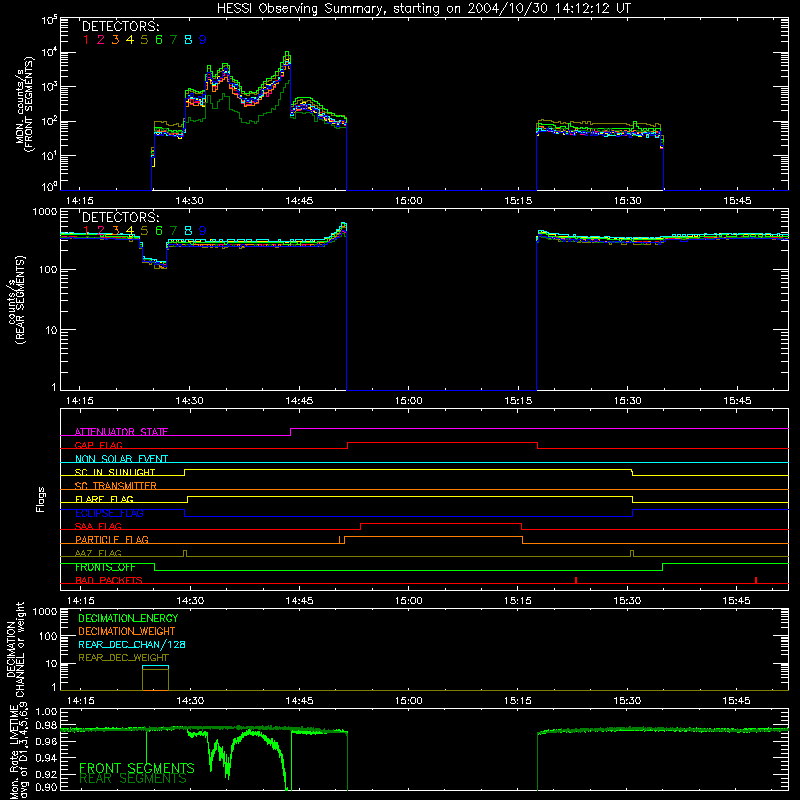Click the HESSI Observing Summary title text
Image resolution: width=800 pixels, height=800 pixels.
click(423, 9)
